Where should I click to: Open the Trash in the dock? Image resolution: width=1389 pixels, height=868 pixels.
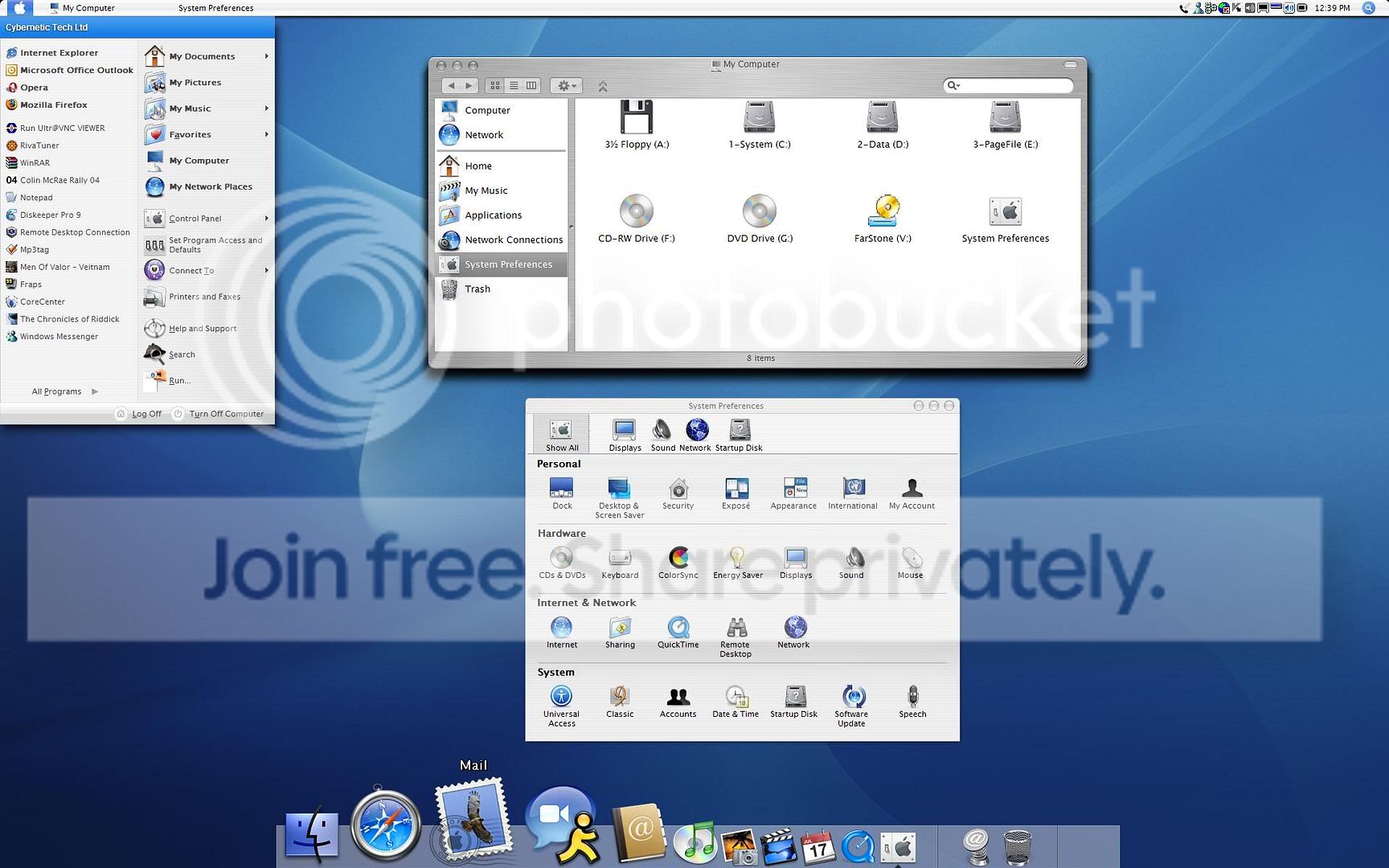point(1018,847)
